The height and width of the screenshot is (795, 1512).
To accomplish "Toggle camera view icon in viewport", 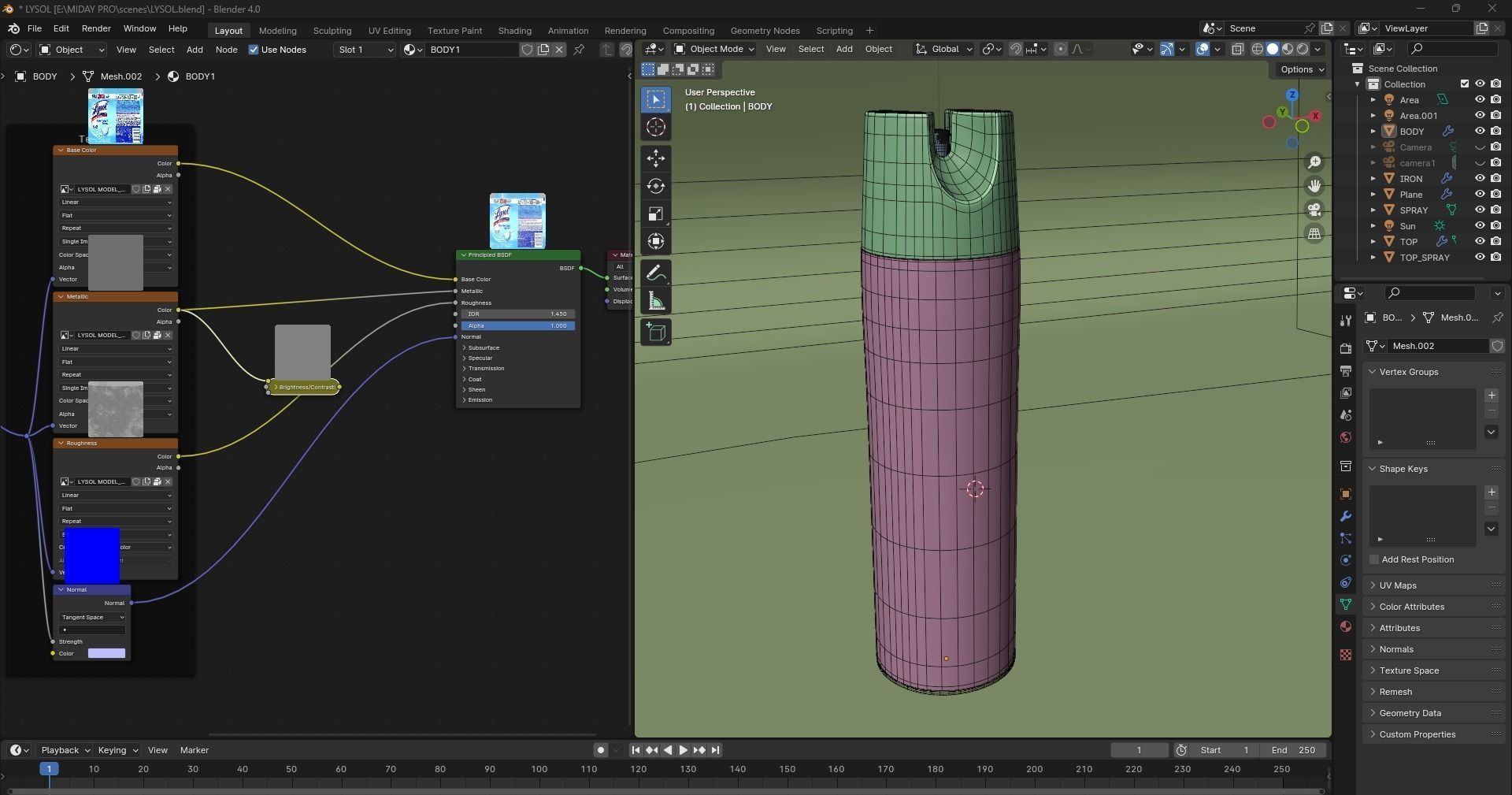I will tap(1314, 210).
